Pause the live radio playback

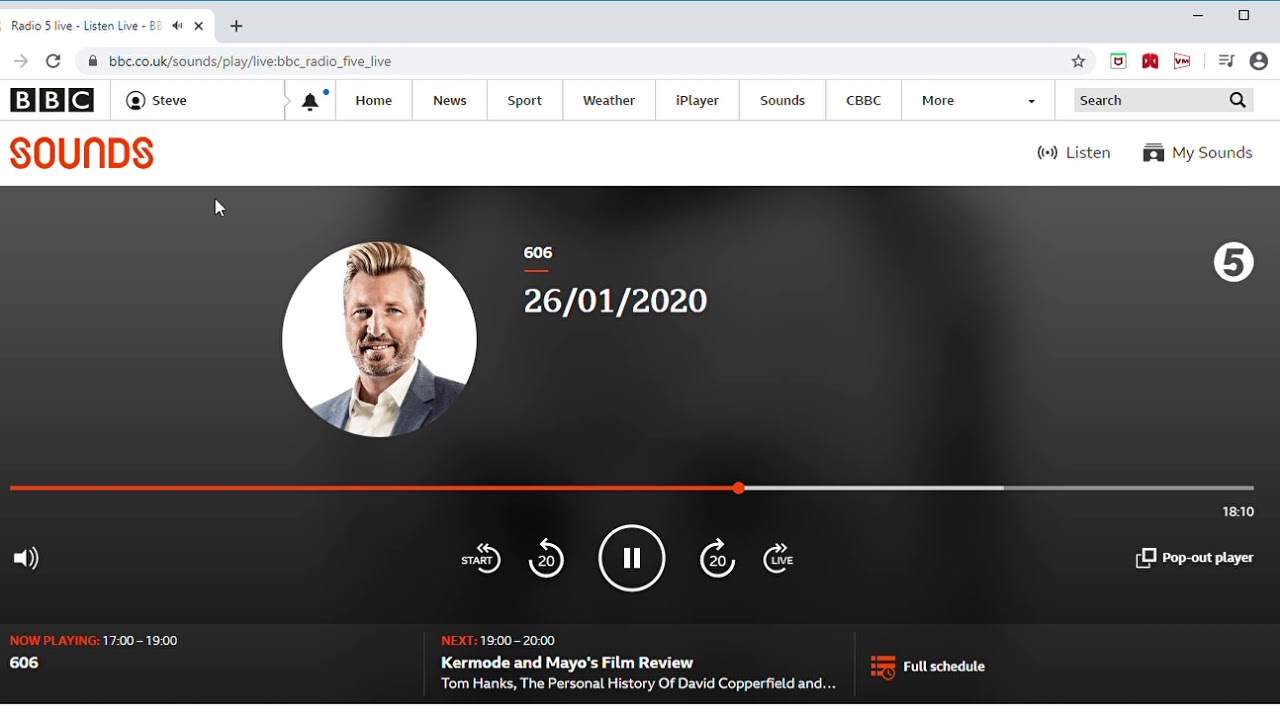632,558
